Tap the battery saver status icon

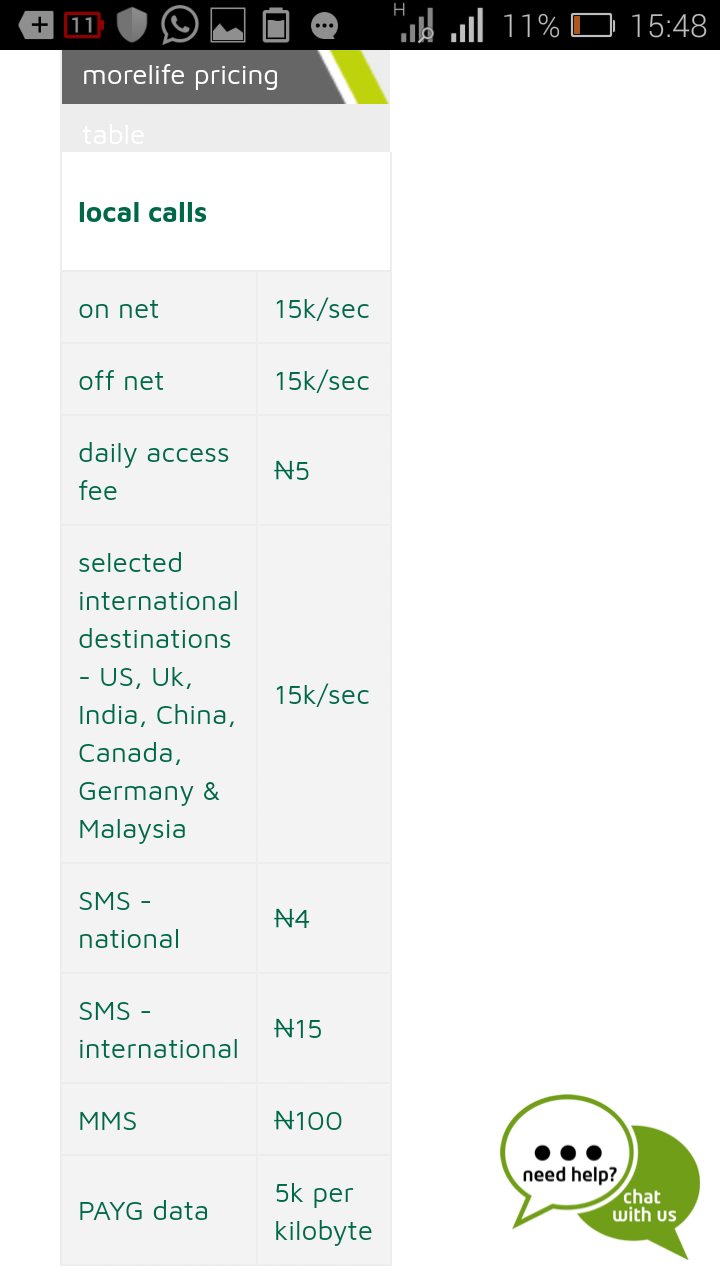pyautogui.click(x=276, y=25)
